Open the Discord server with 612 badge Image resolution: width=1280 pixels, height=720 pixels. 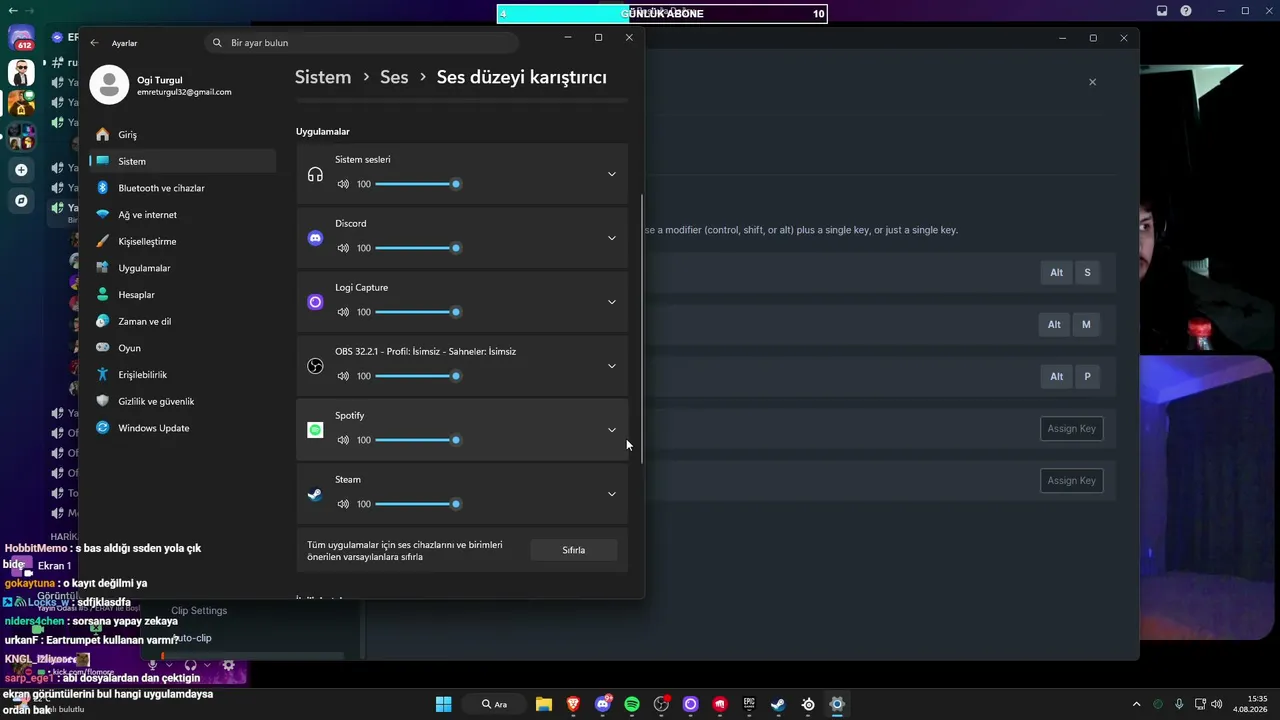coord(21,40)
